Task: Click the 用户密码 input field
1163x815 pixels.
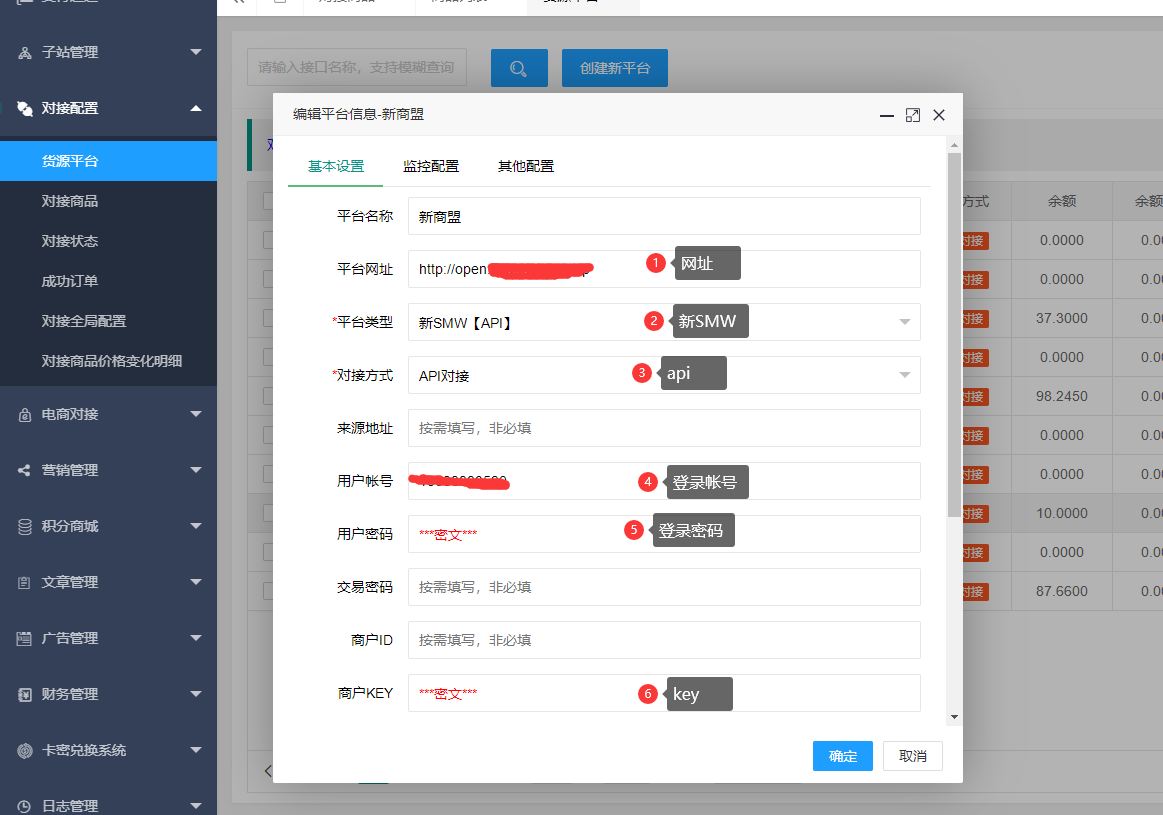Action: pos(664,534)
